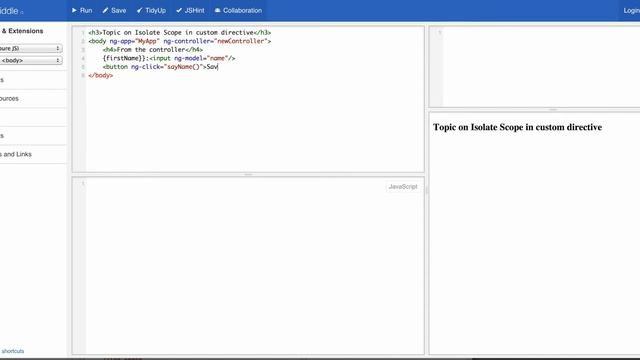Expand the Frameworks & Extensions section
640x360 pixels.
(x=22, y=31)
